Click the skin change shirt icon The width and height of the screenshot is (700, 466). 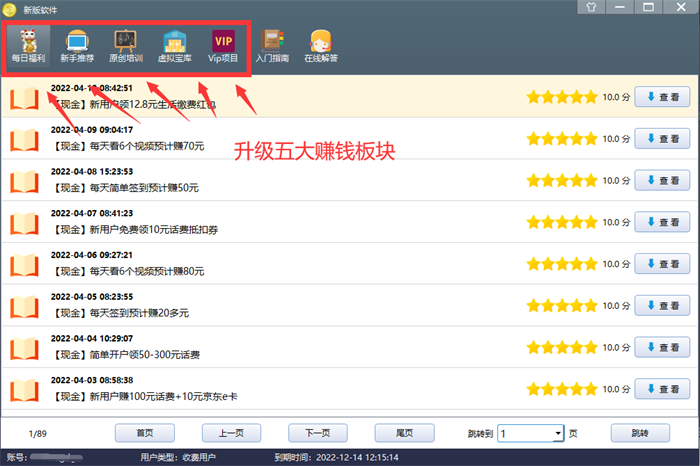[x=591, y=7]
